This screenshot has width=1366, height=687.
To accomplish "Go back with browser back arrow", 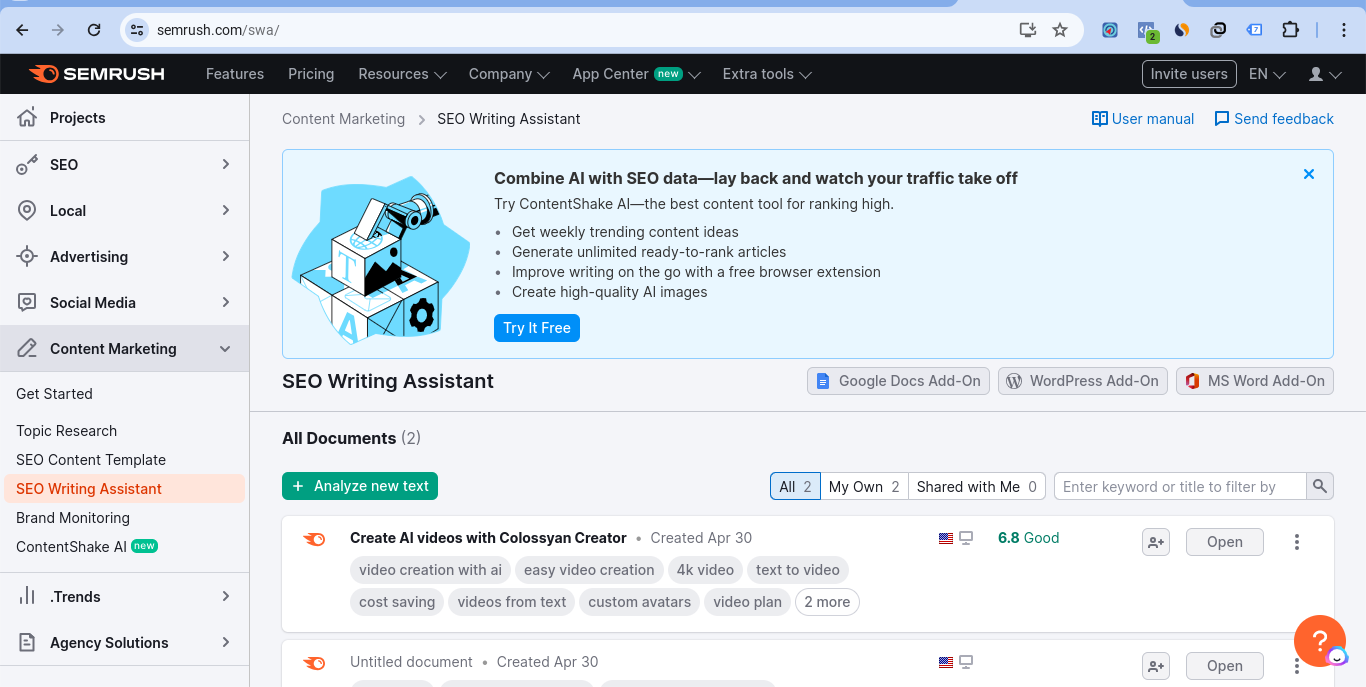I will click(22, 30).
